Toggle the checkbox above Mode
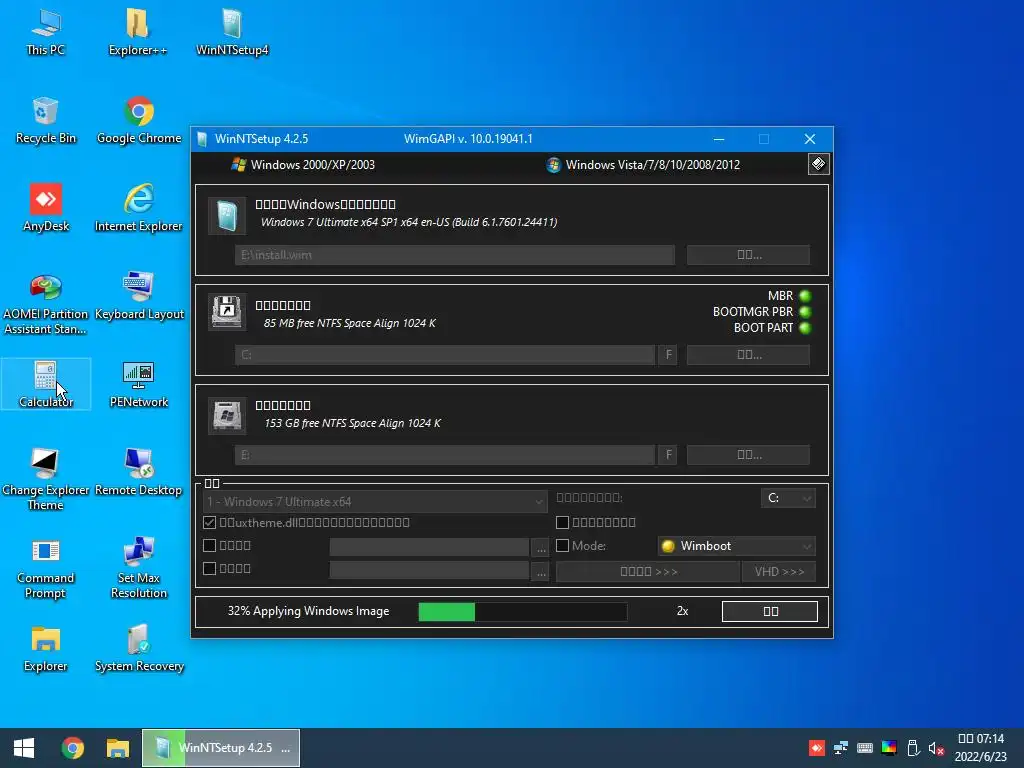1024x768 pixels. 562,522
